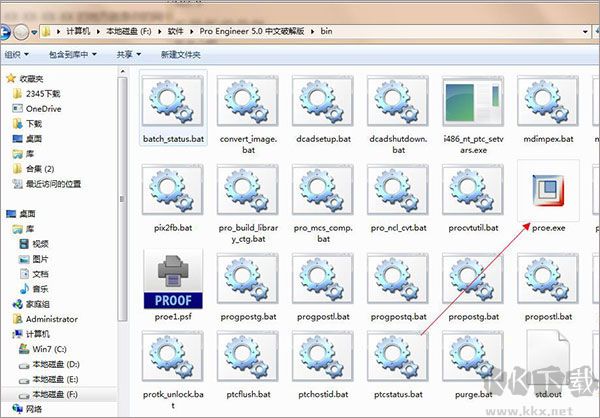600x418 pixels.
Task: Select the propostg.bat file icon
Action: point(473,279)
